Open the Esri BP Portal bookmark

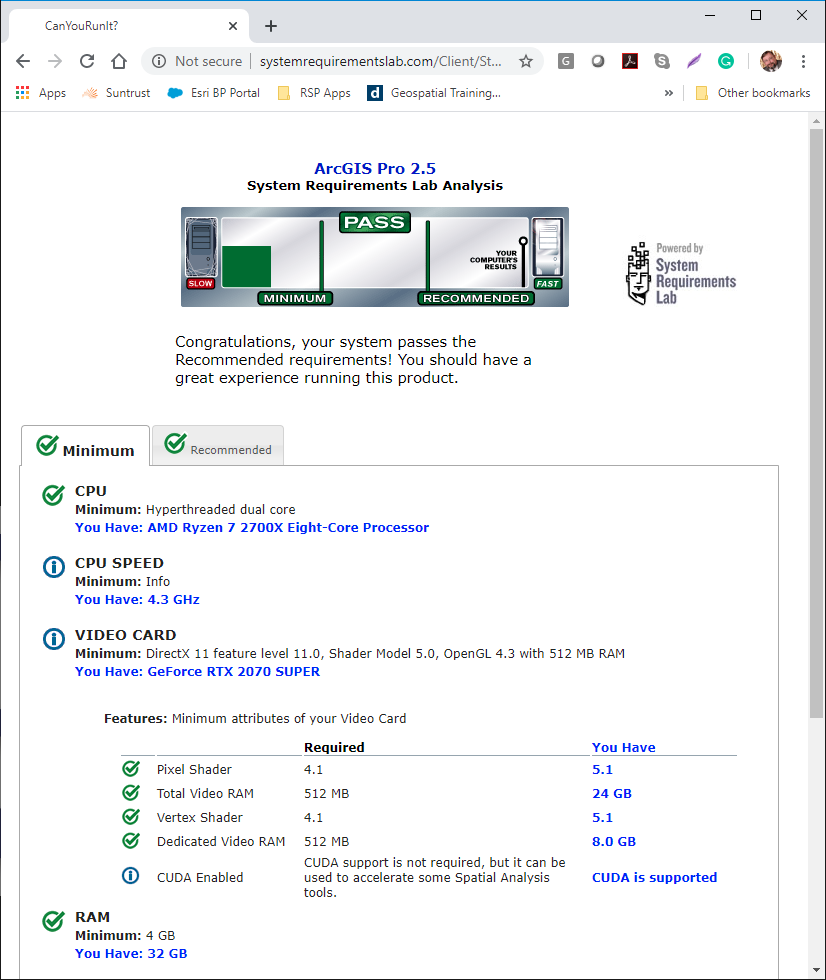point(214,93)
